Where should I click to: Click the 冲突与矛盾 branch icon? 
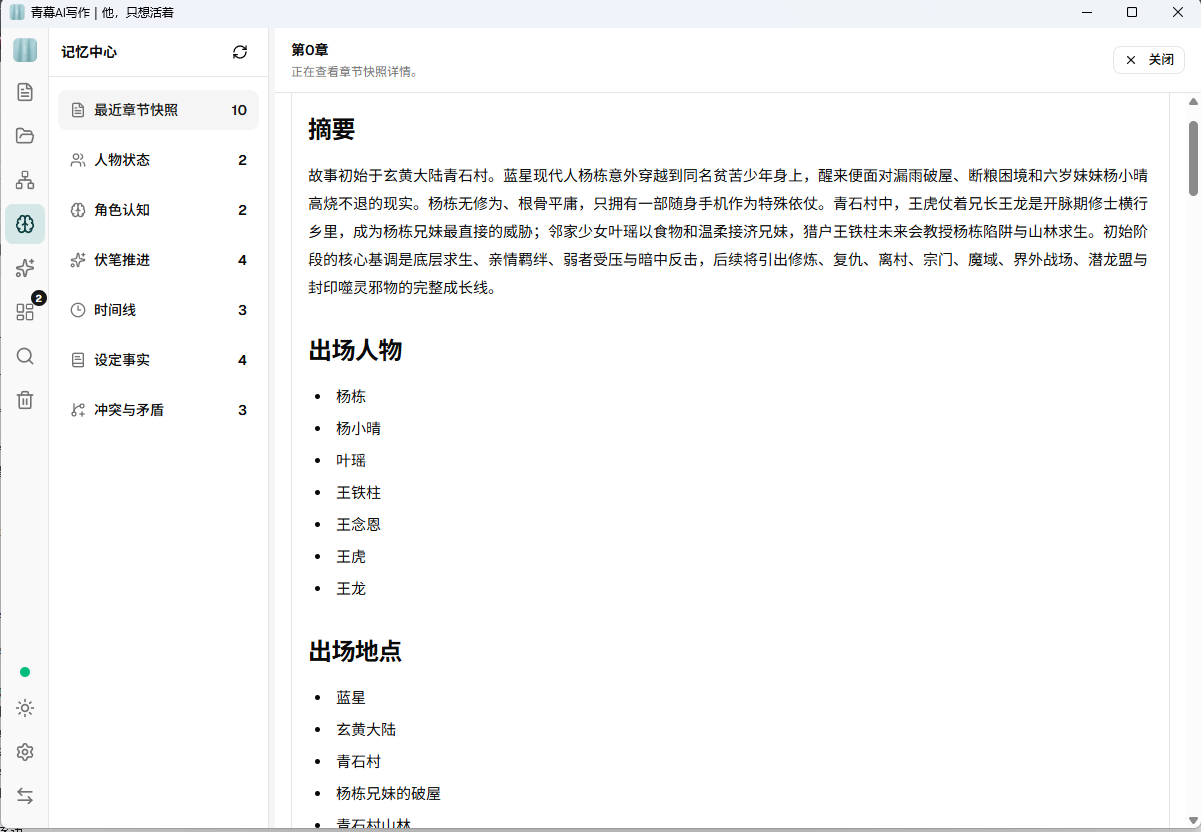pyautogui.click(x=78, y=410)
